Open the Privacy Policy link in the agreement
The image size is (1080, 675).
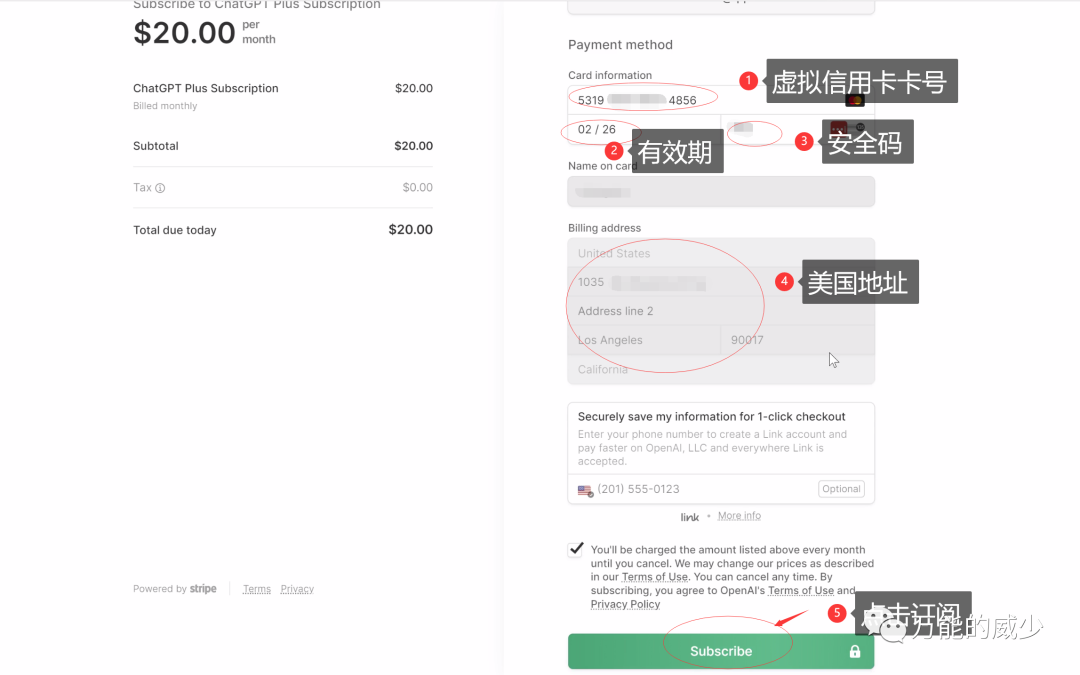point(625,604)
